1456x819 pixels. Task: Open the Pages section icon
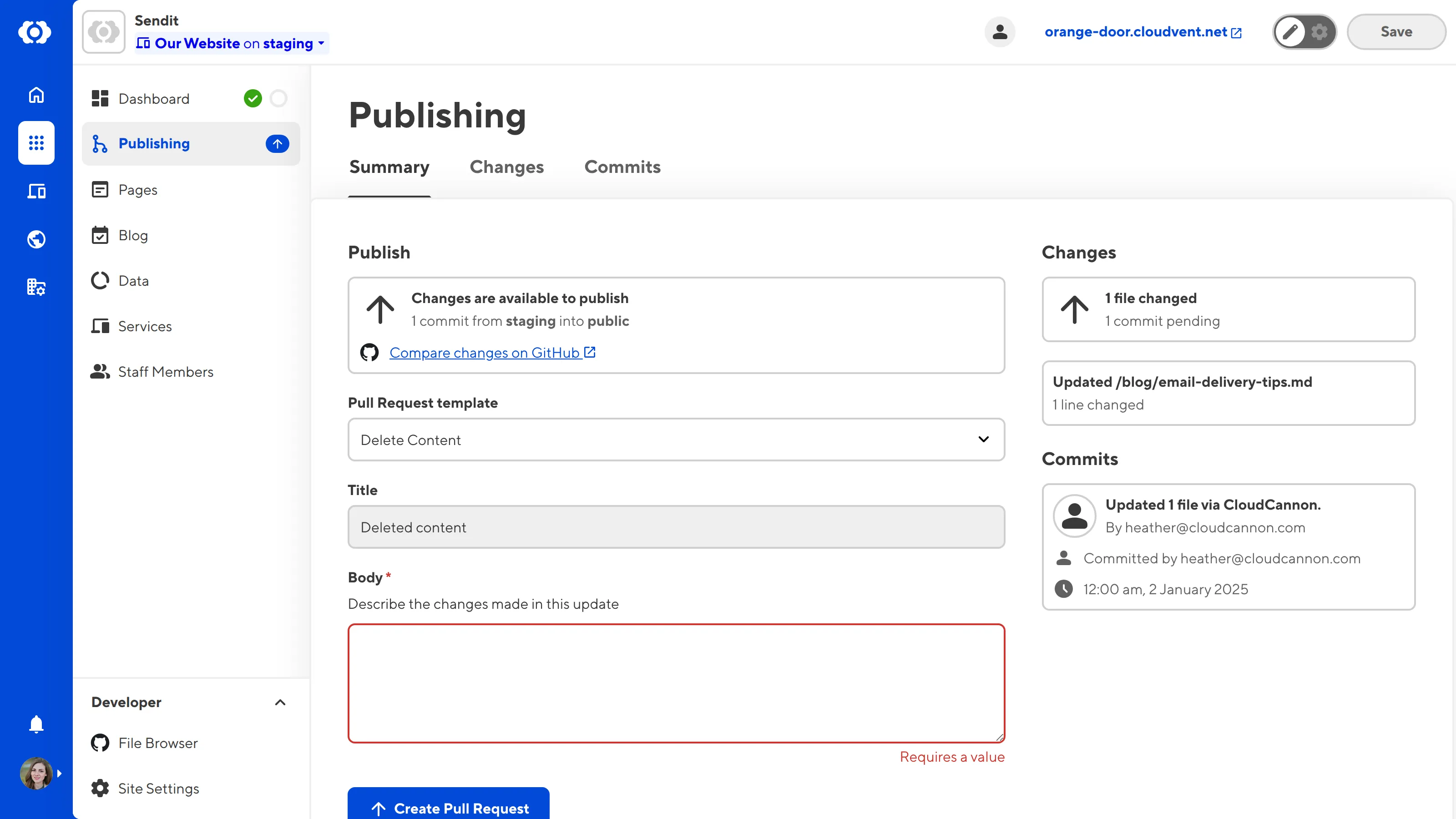100,189
